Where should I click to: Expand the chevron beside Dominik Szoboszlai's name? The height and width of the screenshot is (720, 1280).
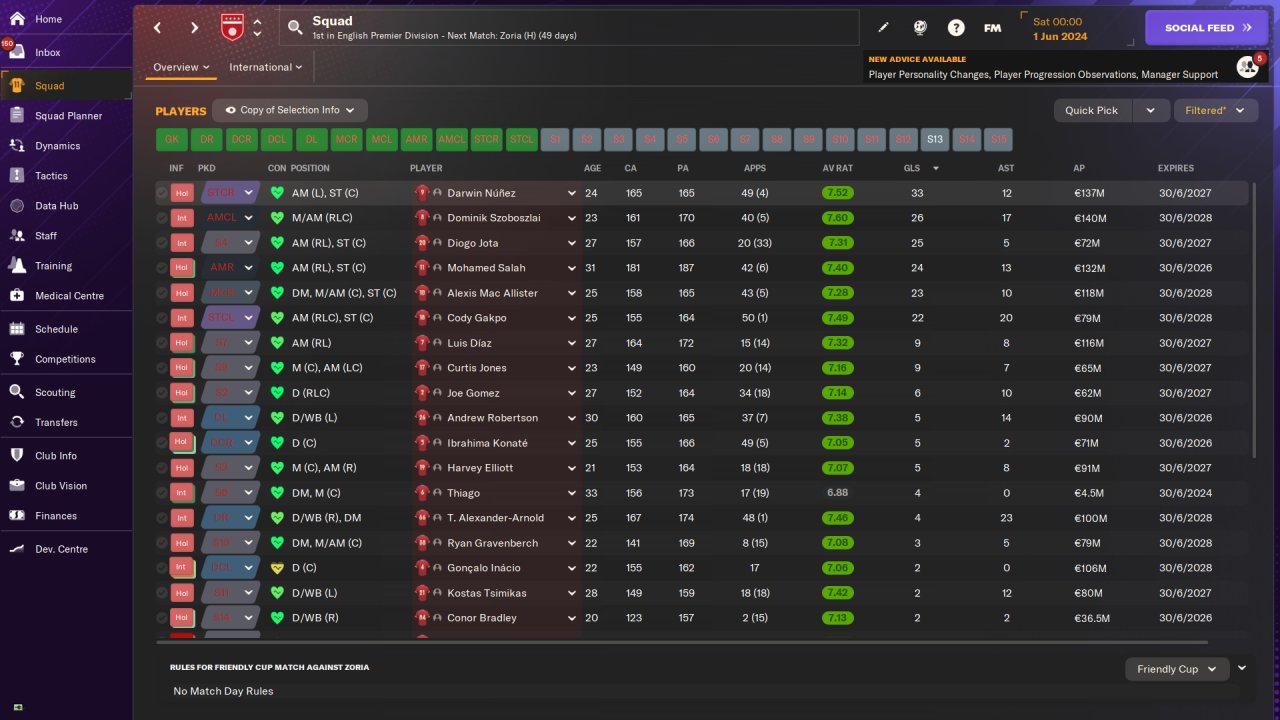572,218
